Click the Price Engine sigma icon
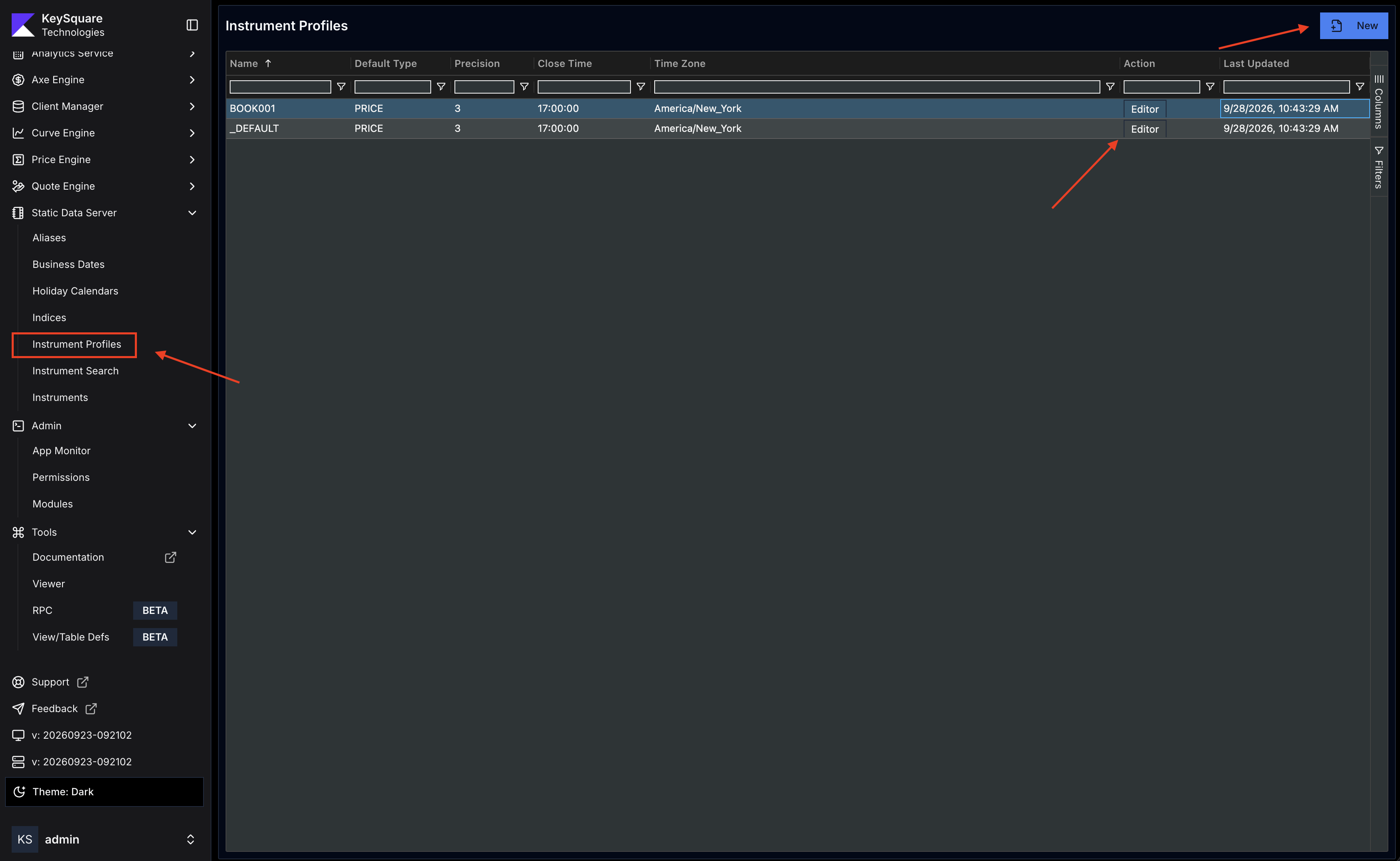This screenshot has width=1400, height=861. click(x=18, y=159)
